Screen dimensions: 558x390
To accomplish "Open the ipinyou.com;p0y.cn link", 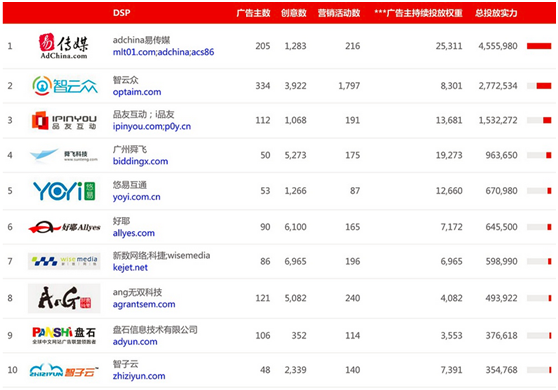I will pos(152,126).
